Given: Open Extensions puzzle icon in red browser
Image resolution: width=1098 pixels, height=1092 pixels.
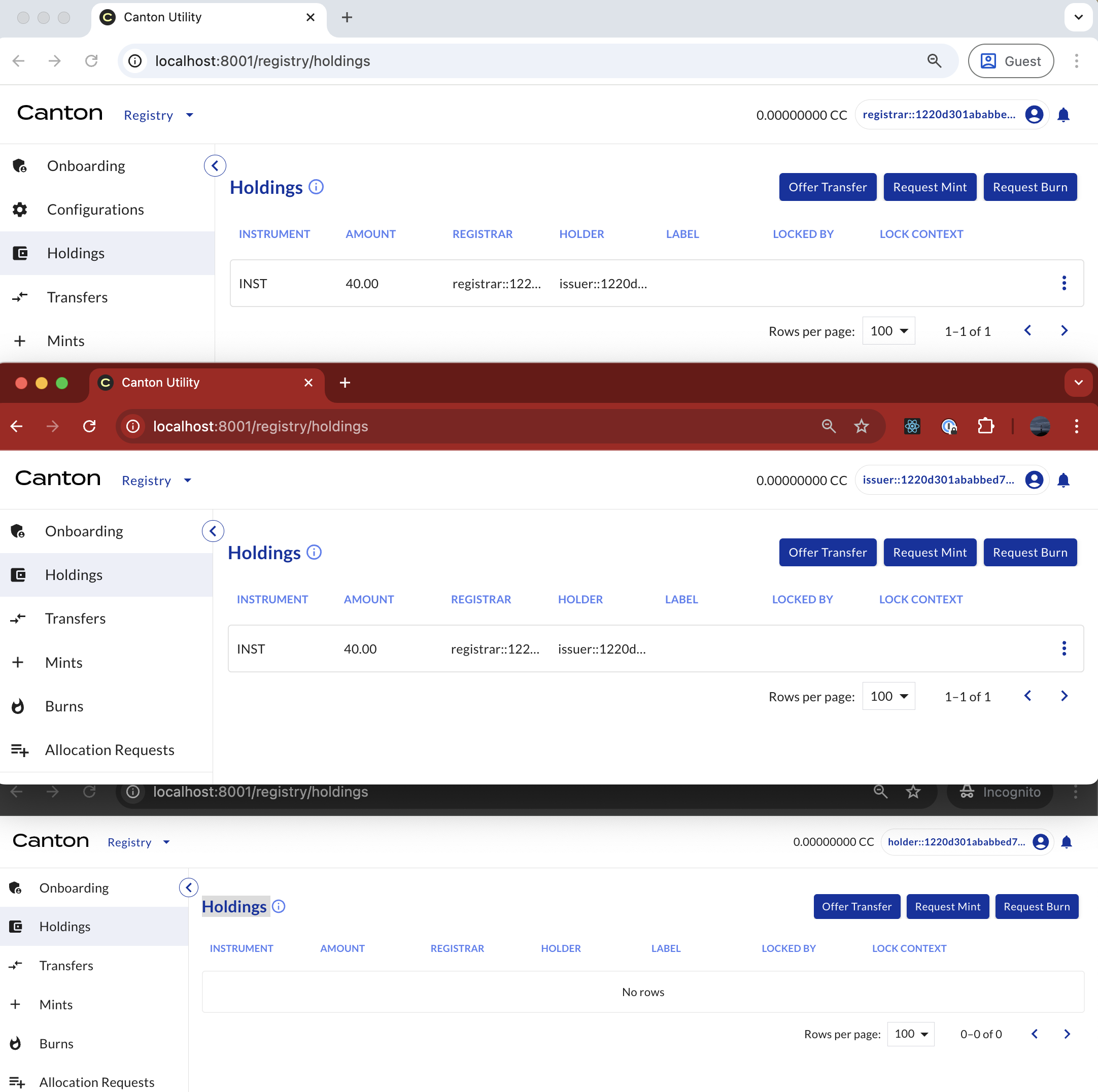Looking at the screenshot, I should [x=985, y=426].
